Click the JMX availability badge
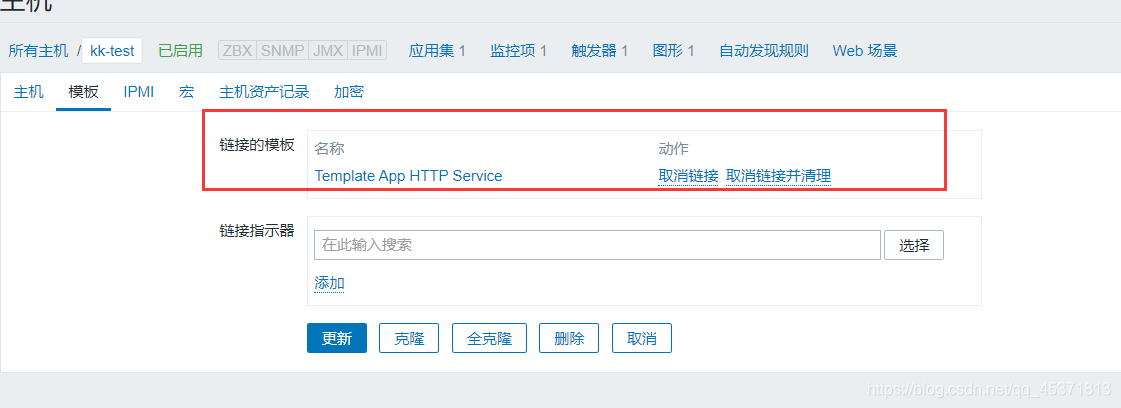This screenshot has width=1121, height=408. pos(328,50)
